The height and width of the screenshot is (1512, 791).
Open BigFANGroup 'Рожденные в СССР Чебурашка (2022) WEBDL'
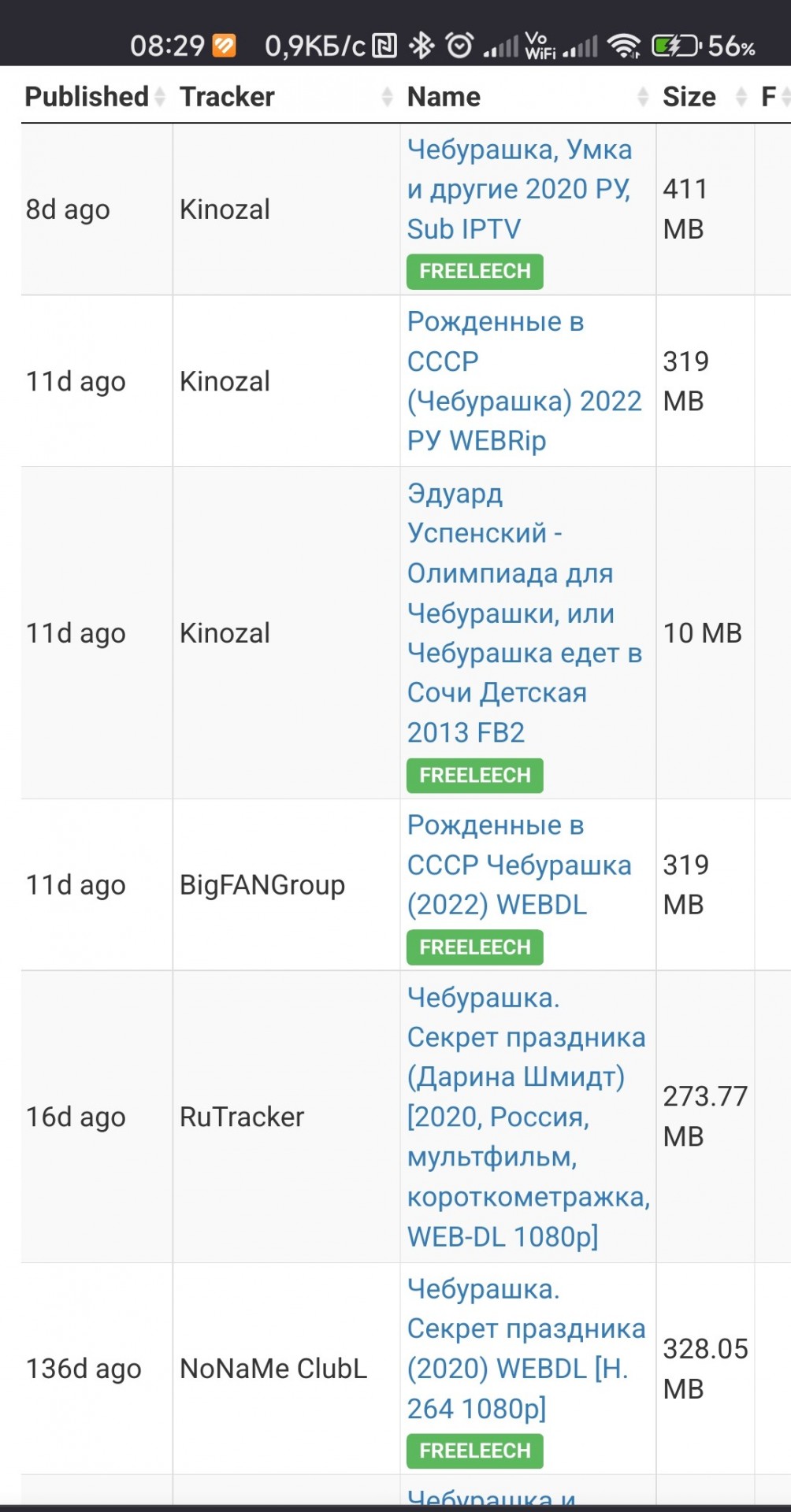tap(519, 865)
